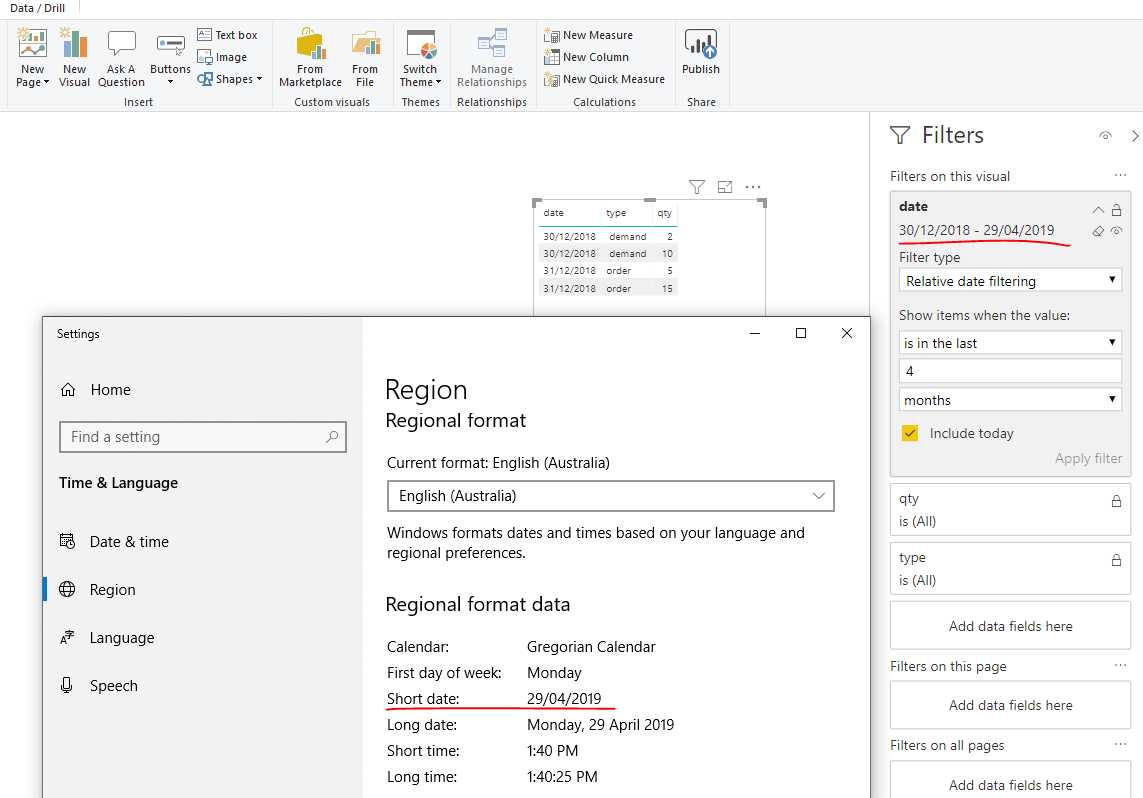Image resolution: width=1143 pixels, height=798 pixels.
Task: Click Add data fields here under page filters
Action: coord(1010,705)
